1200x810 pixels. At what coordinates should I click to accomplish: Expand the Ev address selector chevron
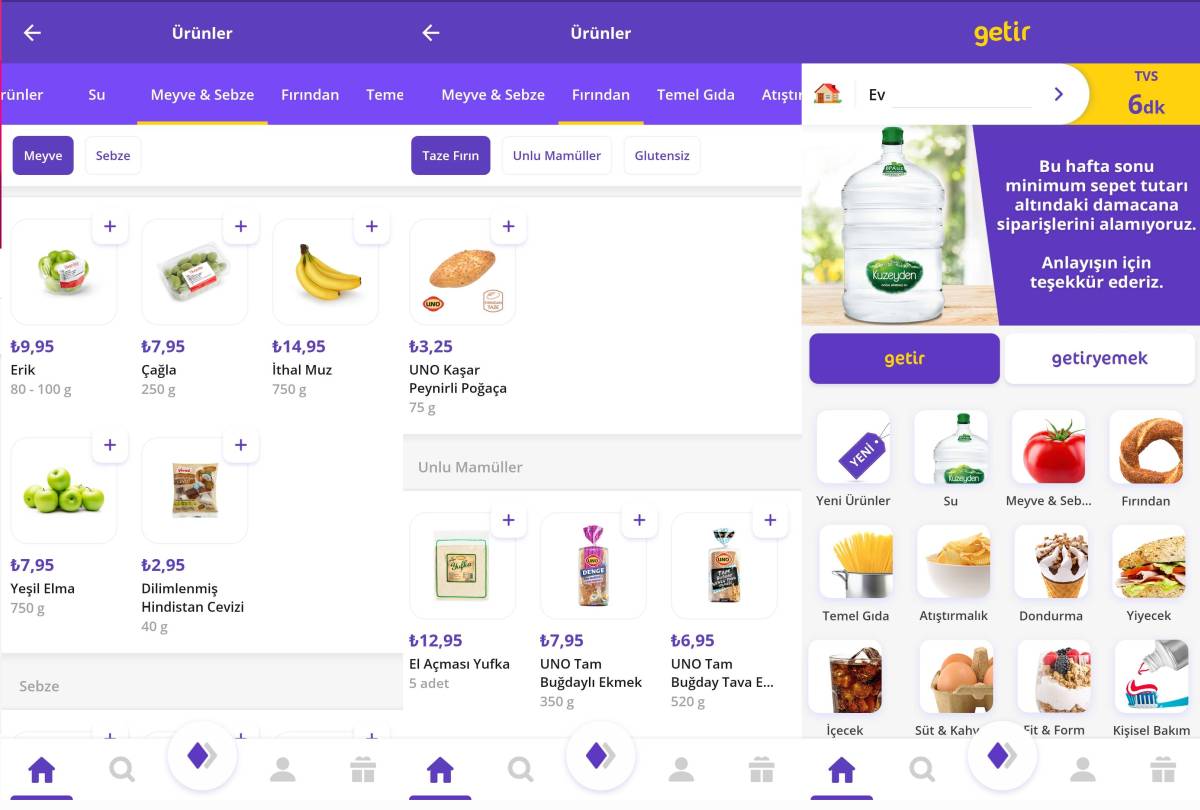coord(1058,94)
